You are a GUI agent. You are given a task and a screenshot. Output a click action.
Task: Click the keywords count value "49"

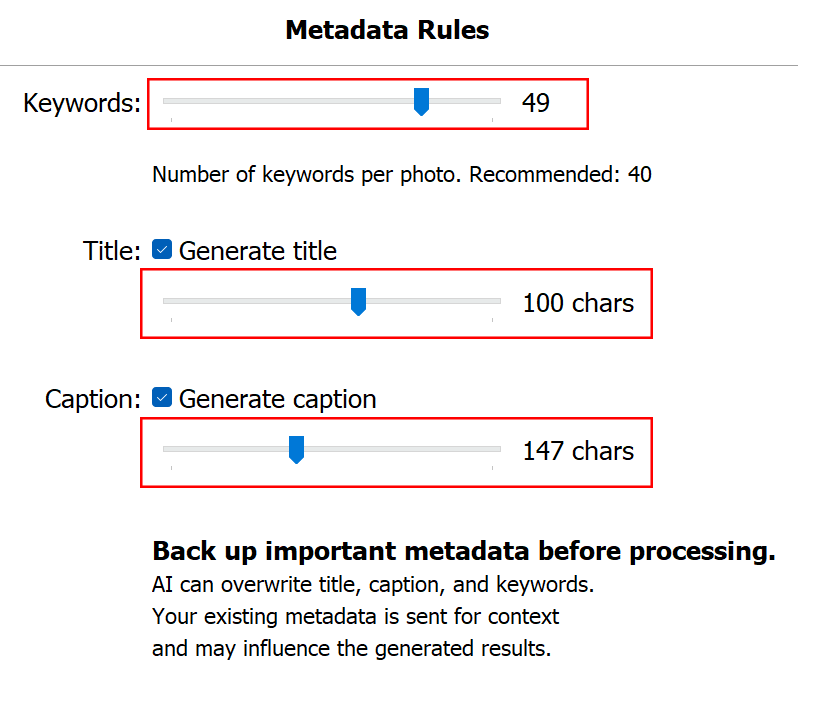pyautogui.click(x=536, y=102)
